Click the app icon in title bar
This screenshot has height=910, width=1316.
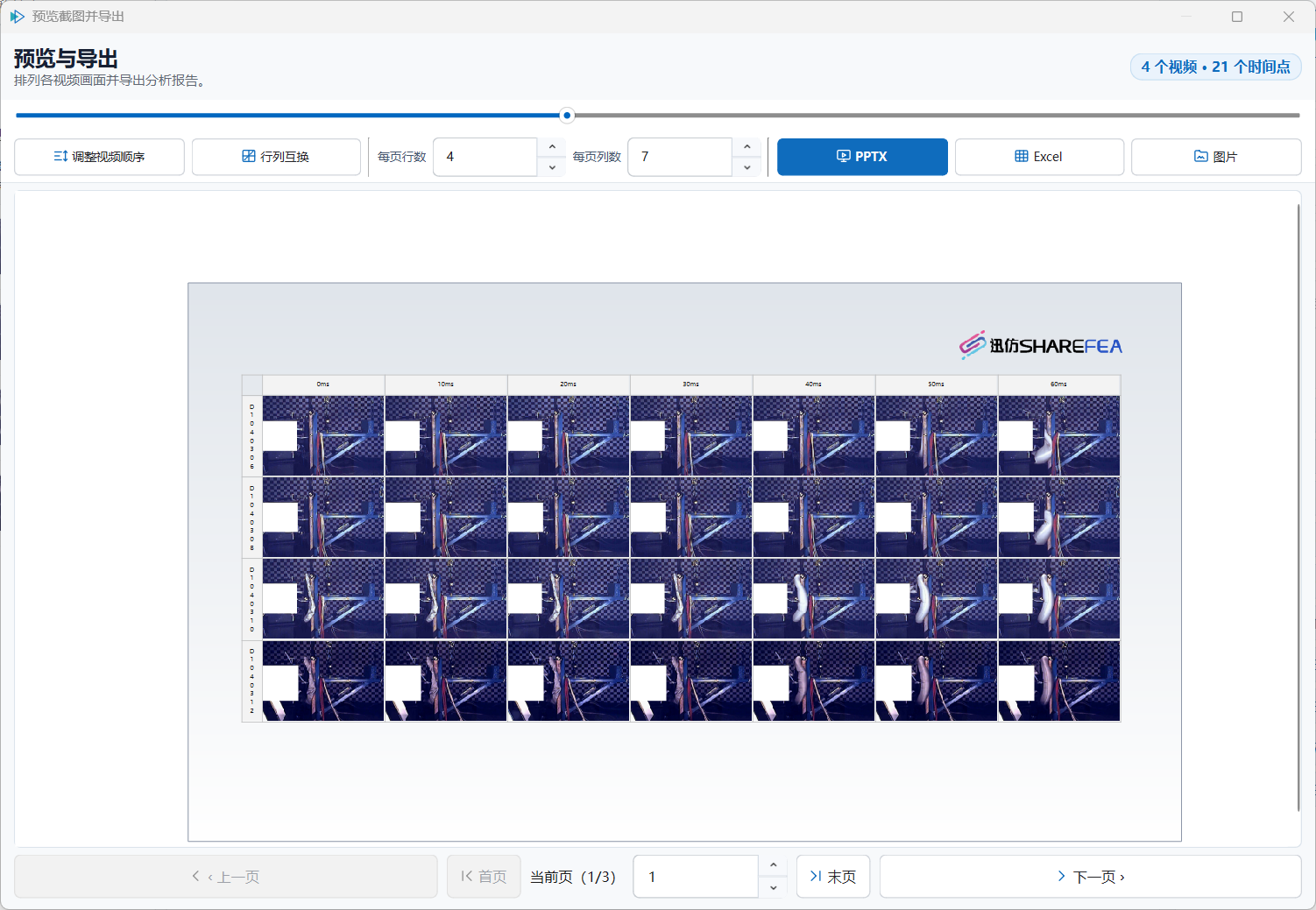pyautogui.click(x=18, y=17)
